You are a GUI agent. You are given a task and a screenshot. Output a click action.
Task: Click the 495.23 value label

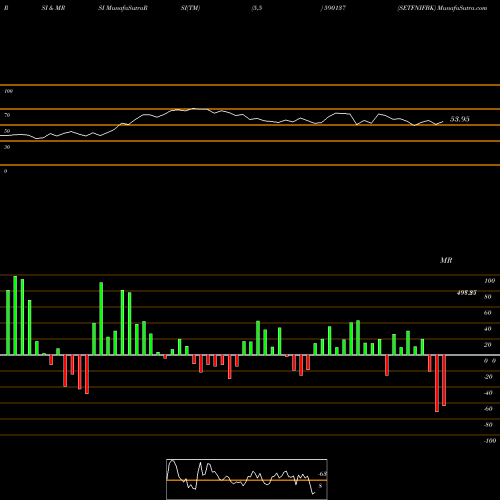(466, 293)
